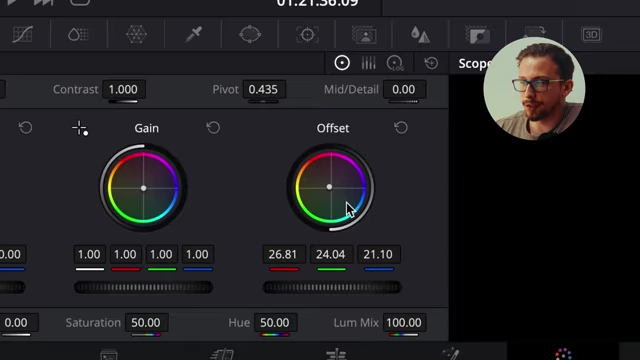Open the Power Window palette

click(250, 34)
